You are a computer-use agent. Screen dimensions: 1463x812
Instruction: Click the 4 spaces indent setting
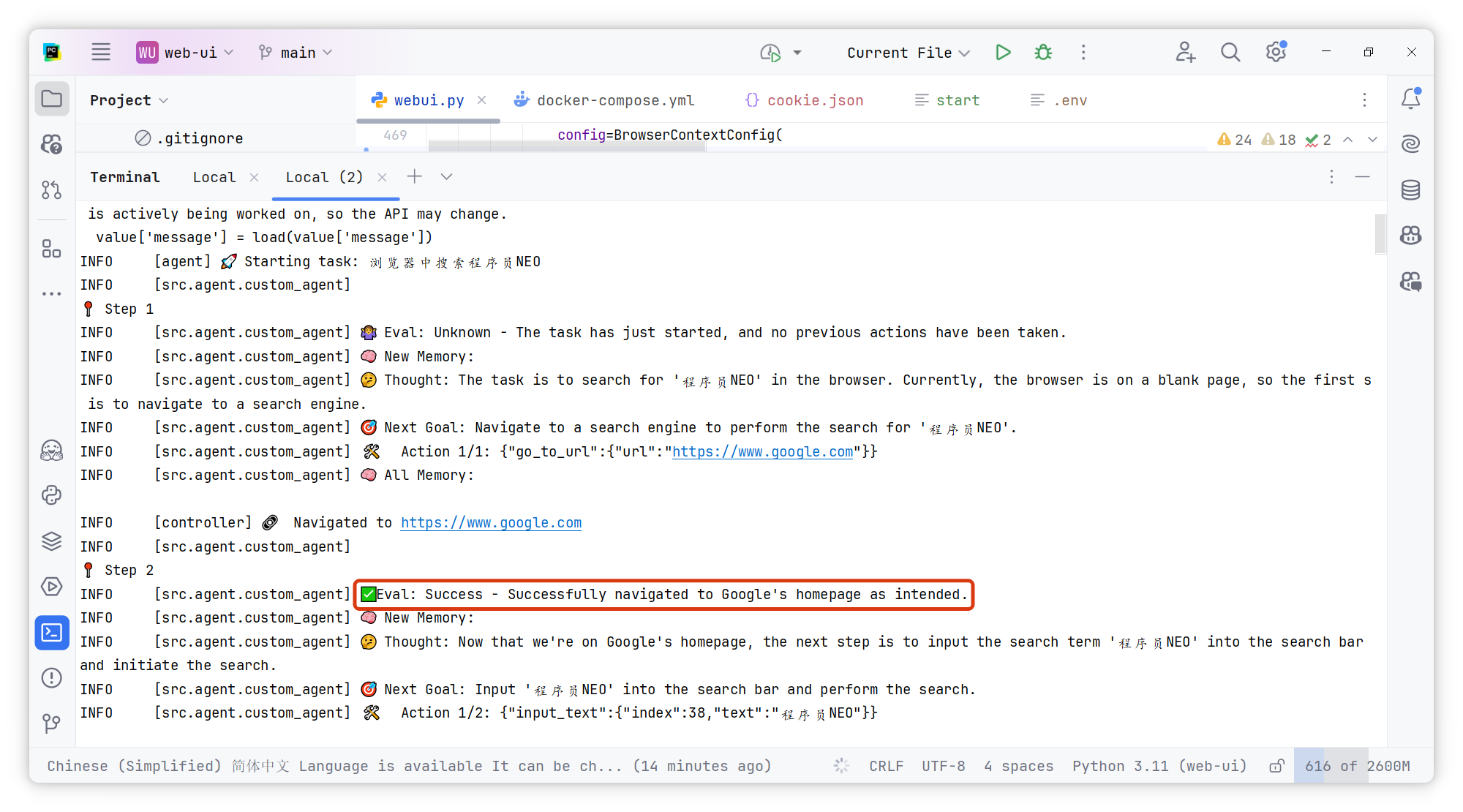pos(1018,766)
